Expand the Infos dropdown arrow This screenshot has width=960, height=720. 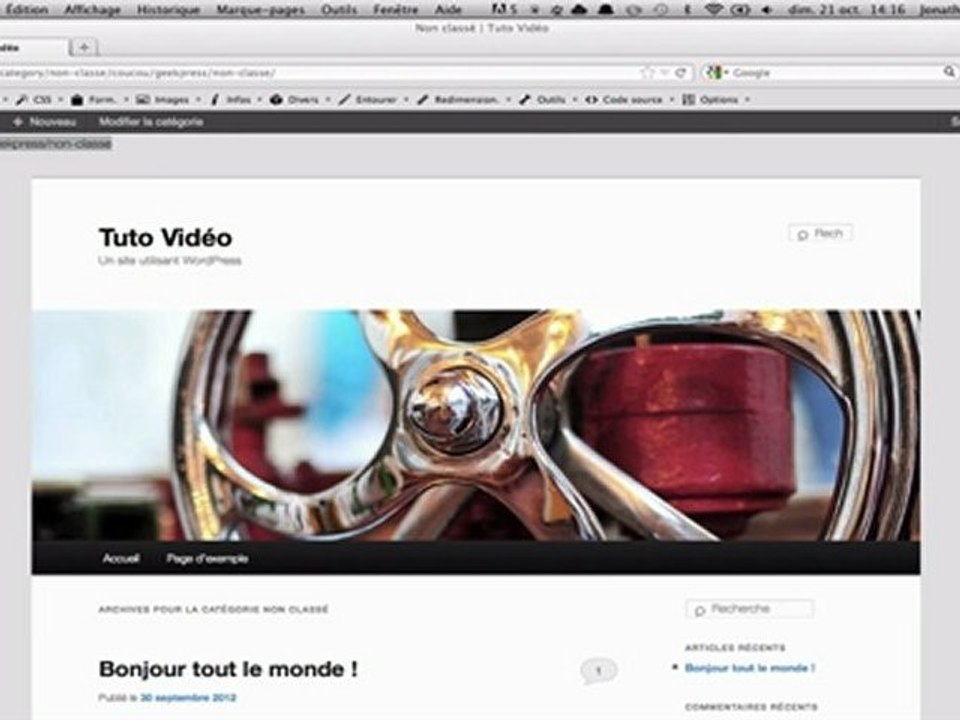tap(260, 99)
